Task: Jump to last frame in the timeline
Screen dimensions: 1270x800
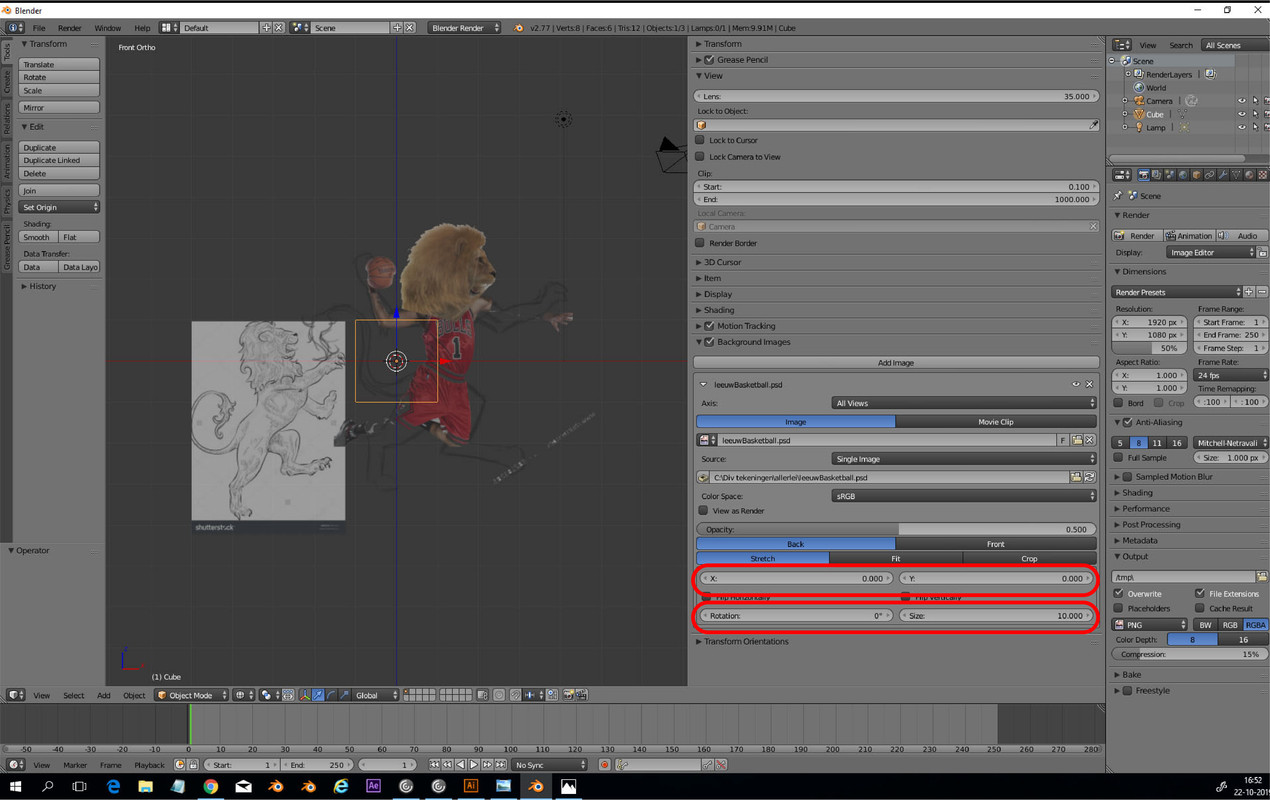Action: (500, 765)
